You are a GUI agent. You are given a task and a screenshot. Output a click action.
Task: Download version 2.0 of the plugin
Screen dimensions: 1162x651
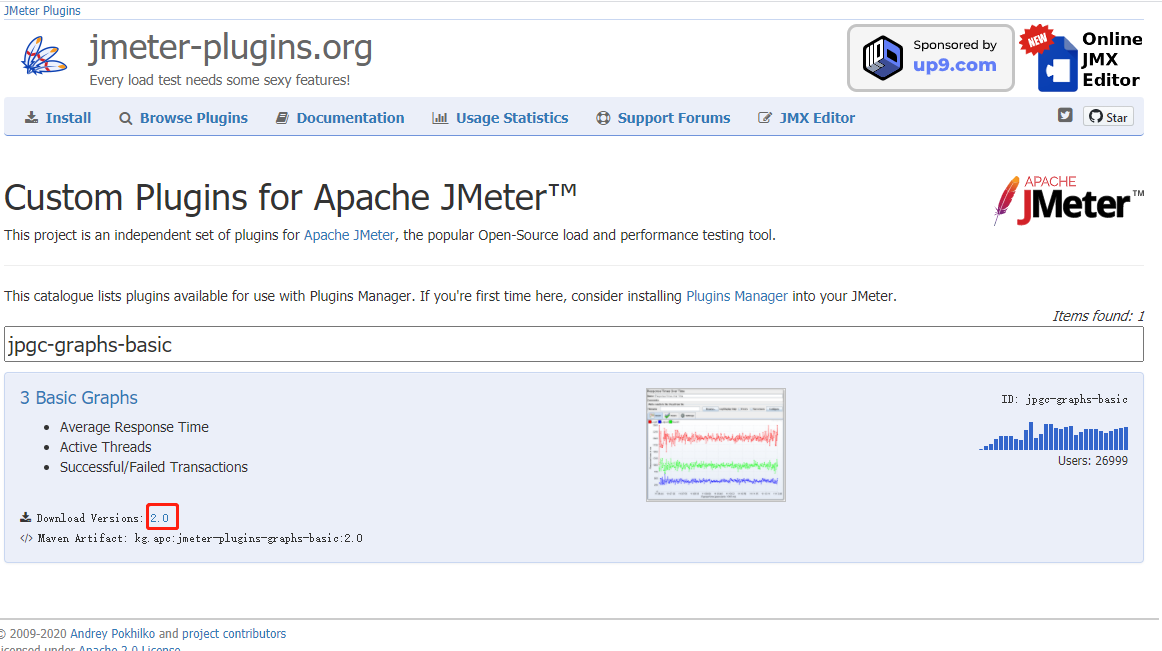tap(159, 518)
